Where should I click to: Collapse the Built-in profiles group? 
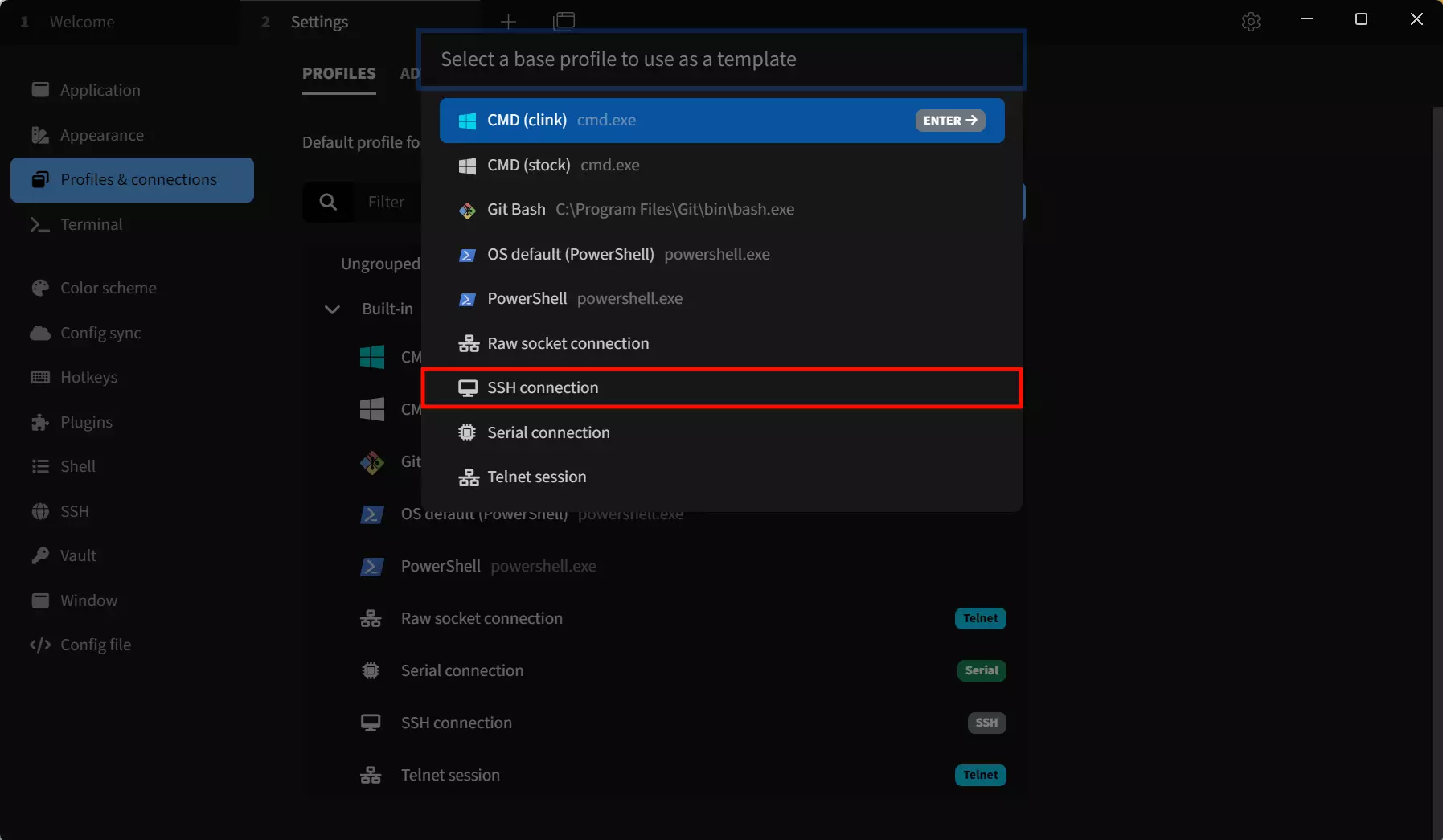click(332, 309)
